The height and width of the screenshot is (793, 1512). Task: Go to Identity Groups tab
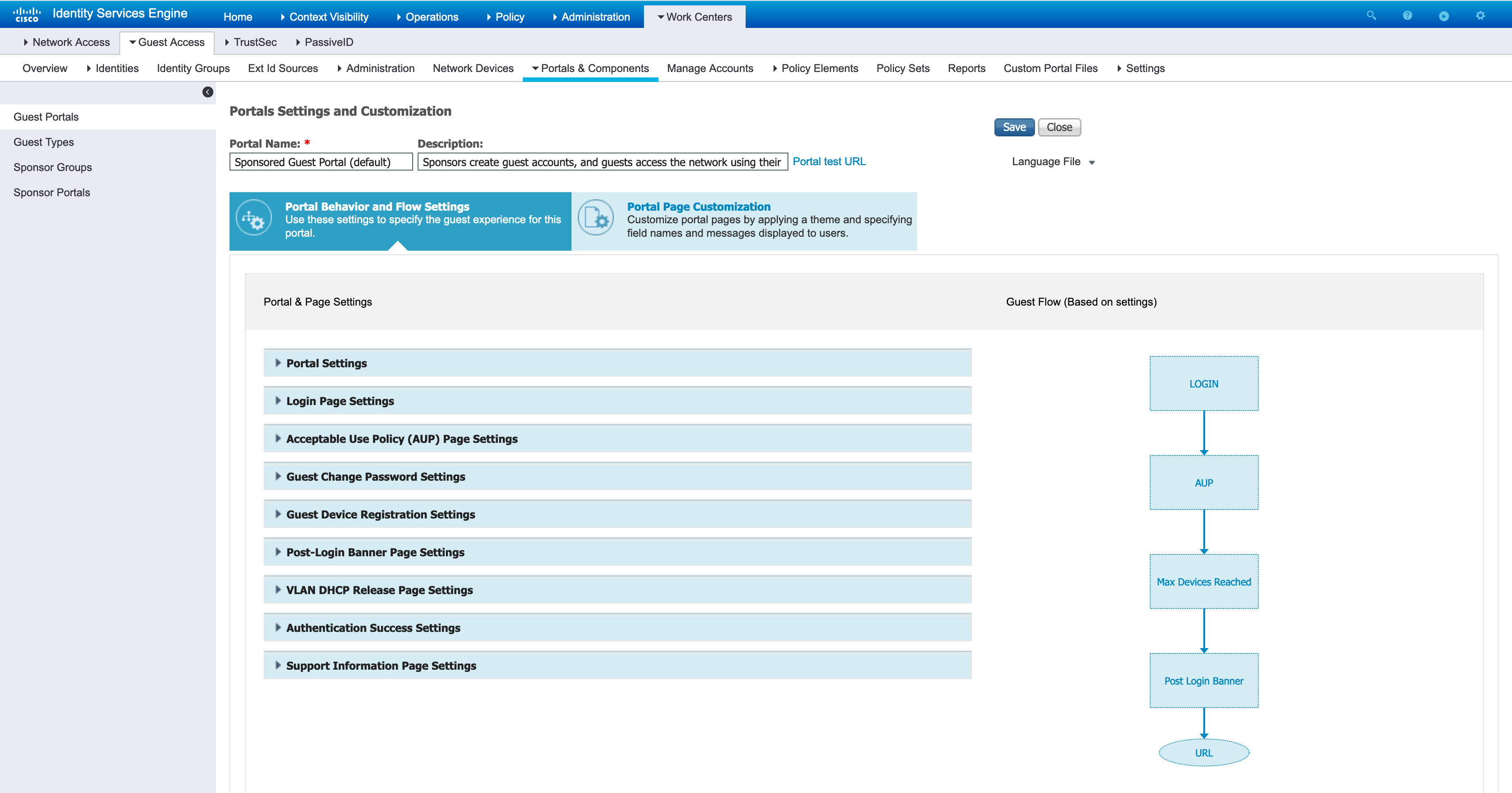[x=193, y=68]
